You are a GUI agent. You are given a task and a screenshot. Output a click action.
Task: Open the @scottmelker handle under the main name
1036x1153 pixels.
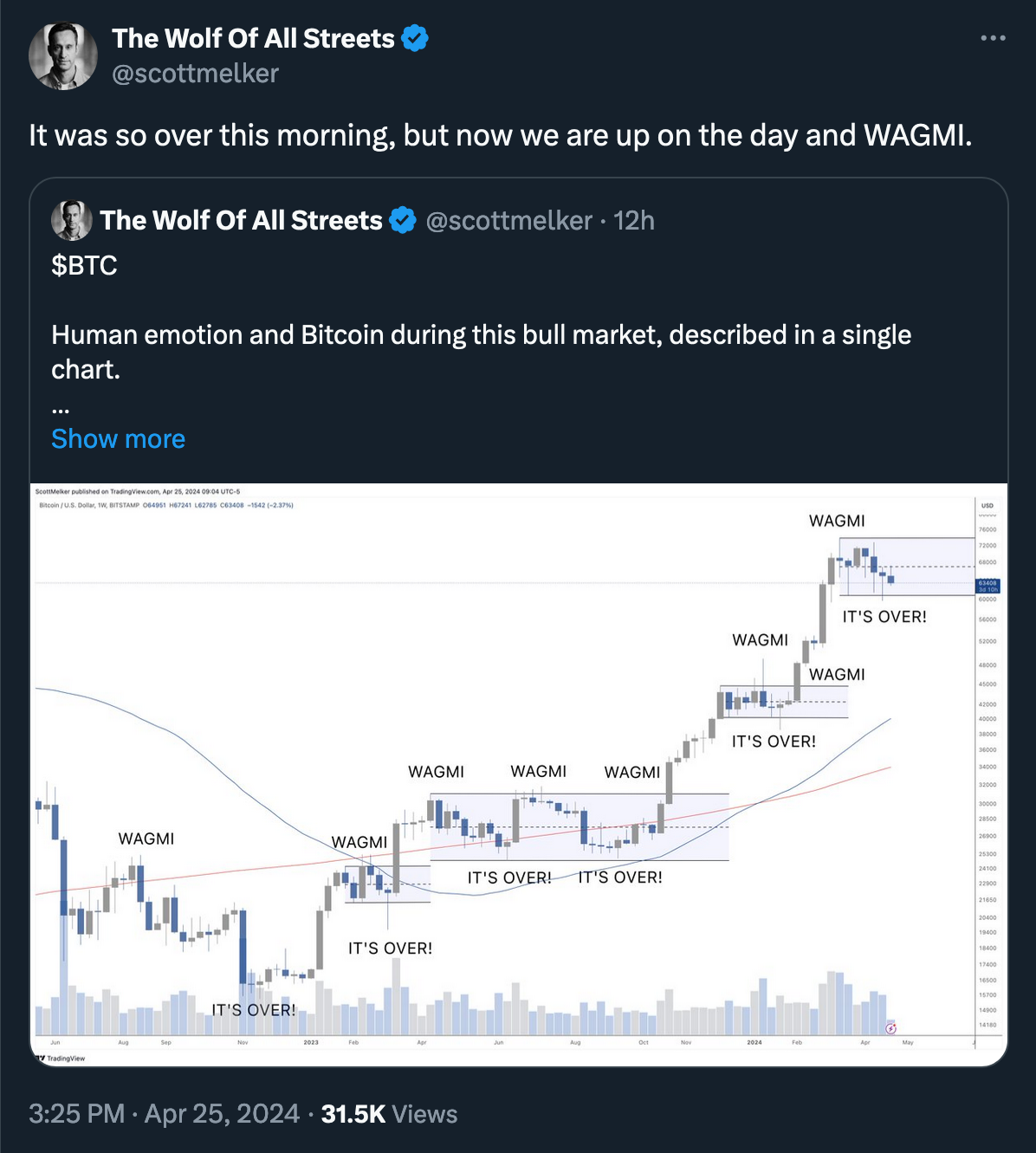[x=196, y=74]
